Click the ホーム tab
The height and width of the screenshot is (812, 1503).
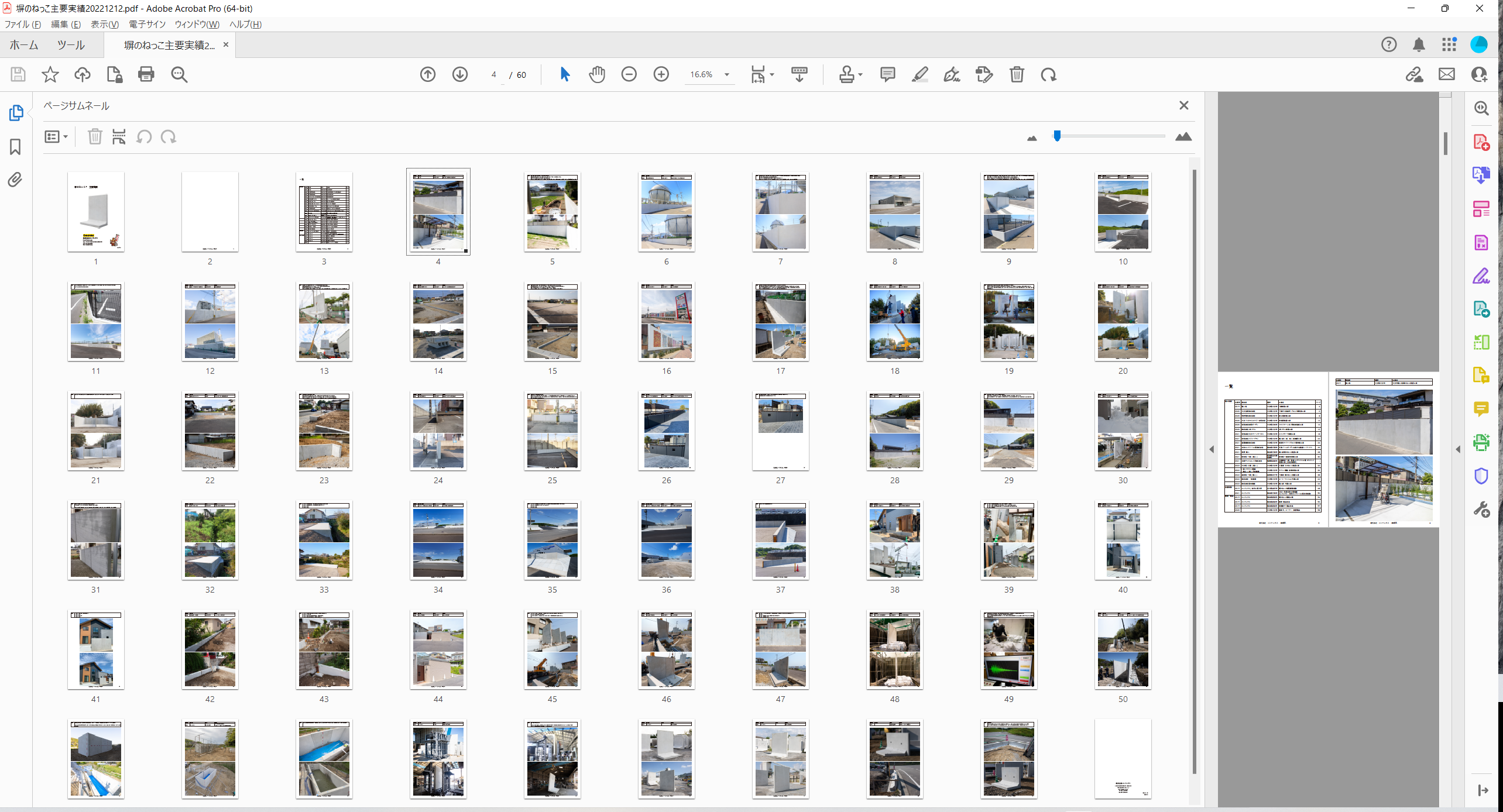[x=24, y=45]
